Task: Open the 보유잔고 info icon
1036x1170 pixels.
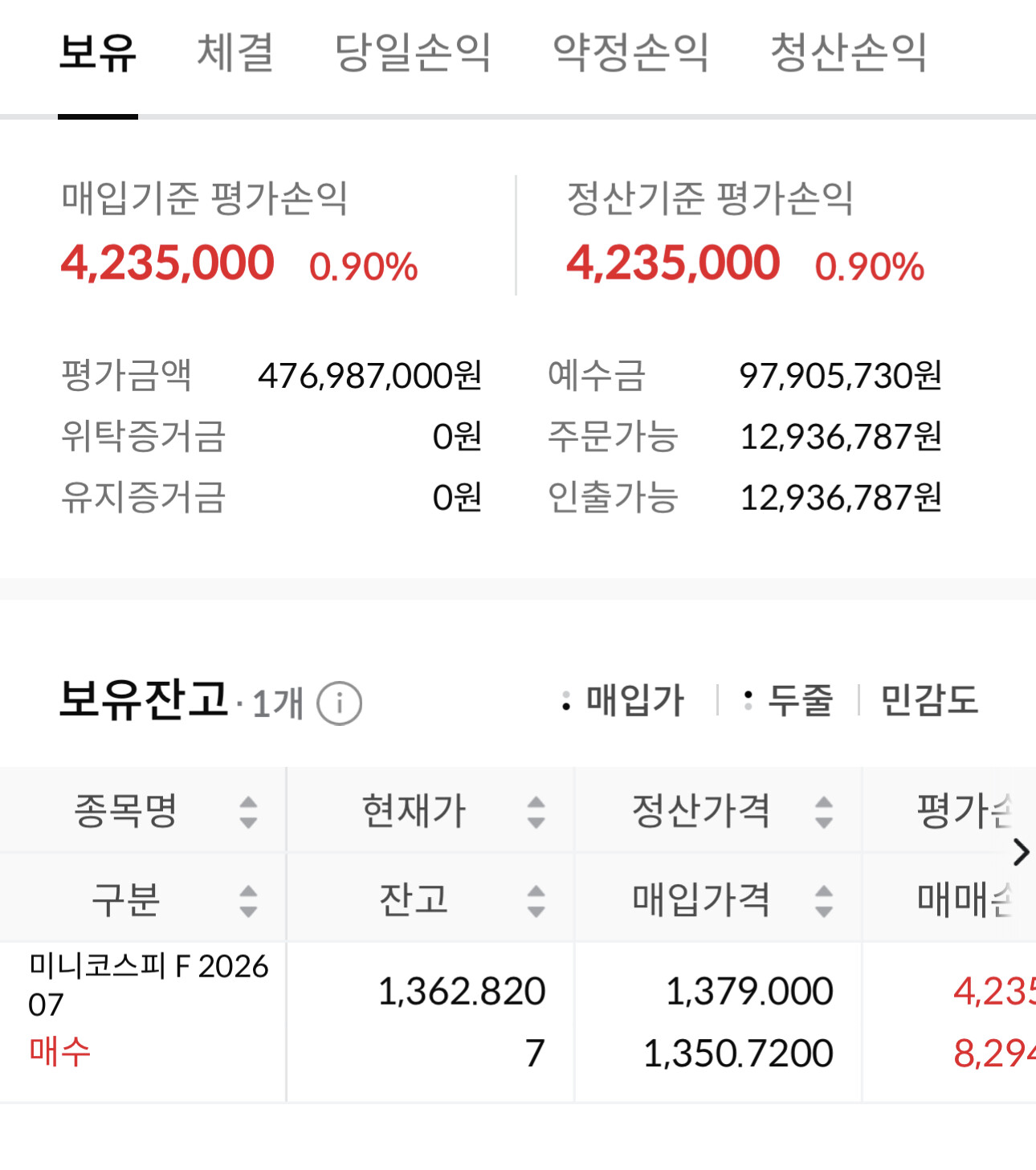Action: pyautogui.click(x=339, y=703)
